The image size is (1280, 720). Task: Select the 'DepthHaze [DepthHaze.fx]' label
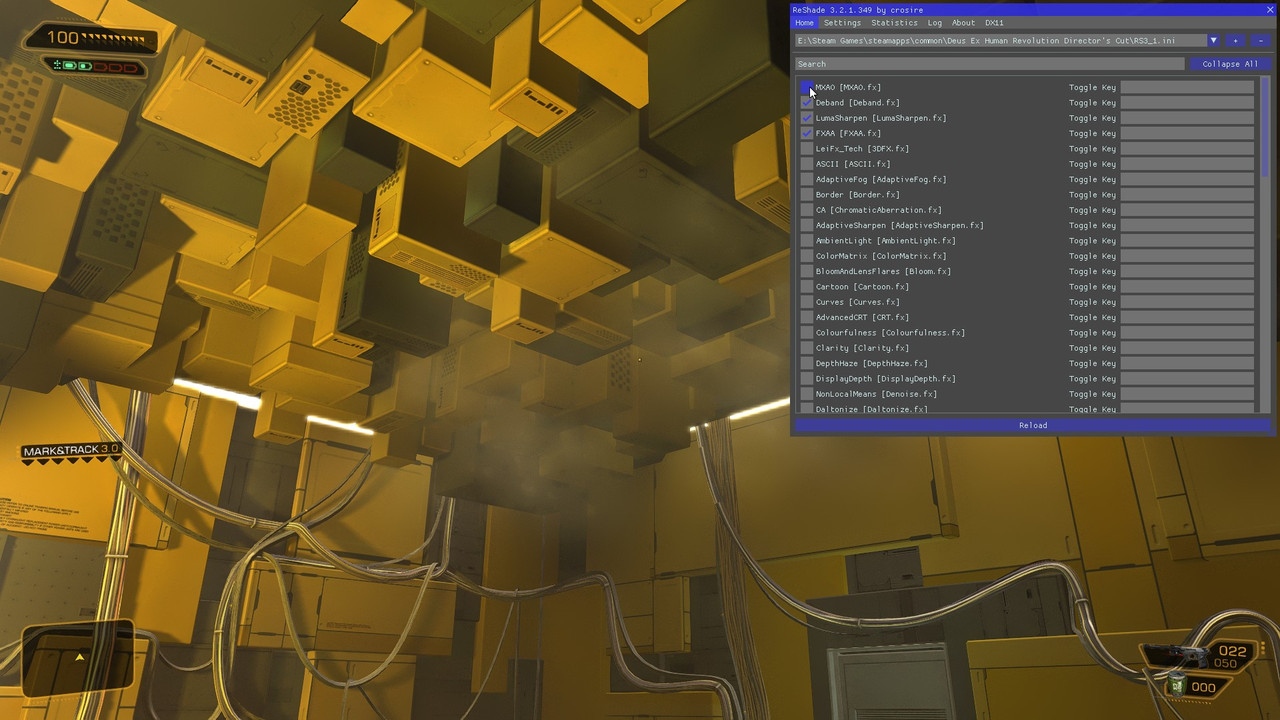pos(871,363)
